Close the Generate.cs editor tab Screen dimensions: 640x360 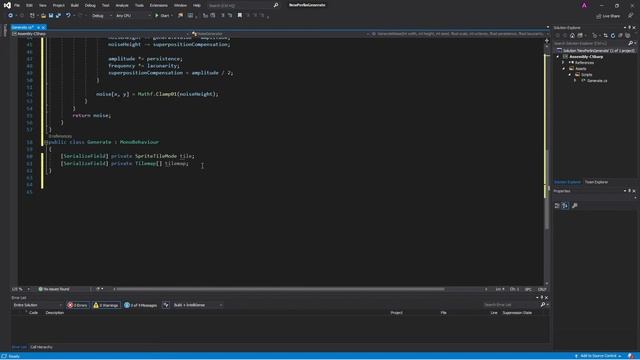[43, 27]
